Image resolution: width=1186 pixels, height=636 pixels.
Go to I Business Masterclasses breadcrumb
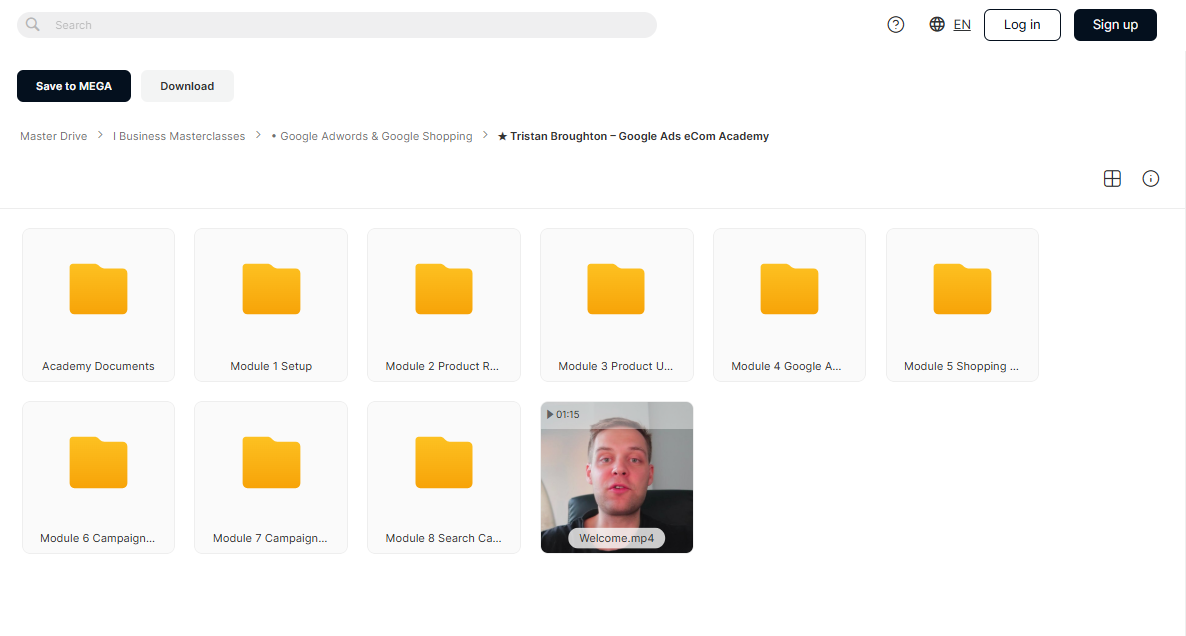179,136
